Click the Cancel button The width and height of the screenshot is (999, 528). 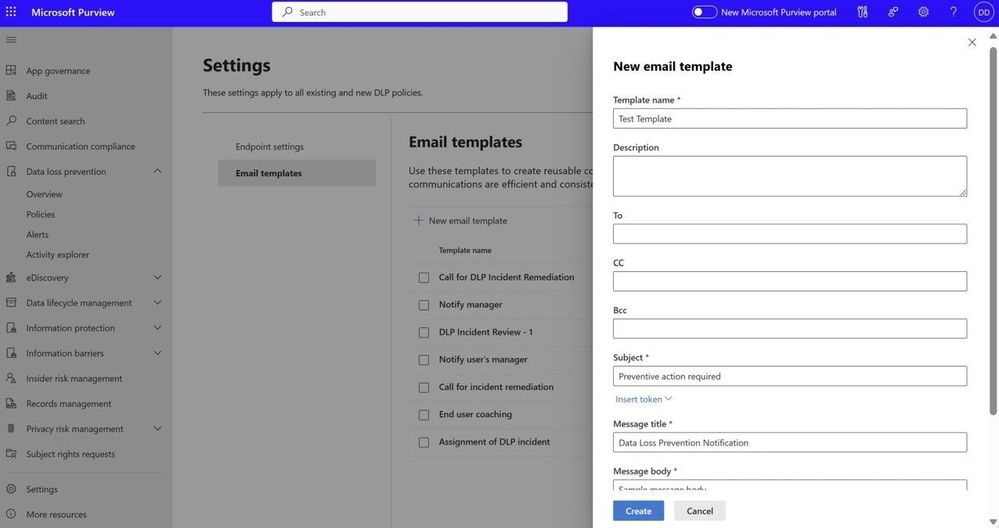[700, 511]
